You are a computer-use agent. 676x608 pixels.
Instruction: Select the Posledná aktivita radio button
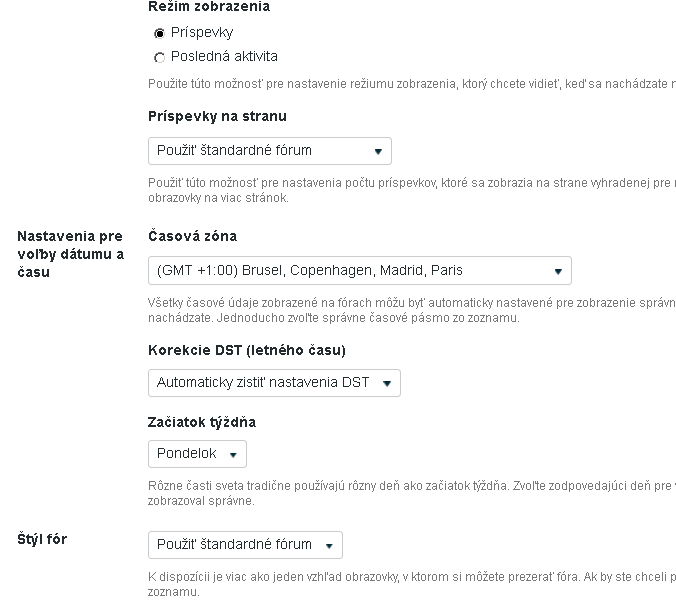(x=160, y=57)
